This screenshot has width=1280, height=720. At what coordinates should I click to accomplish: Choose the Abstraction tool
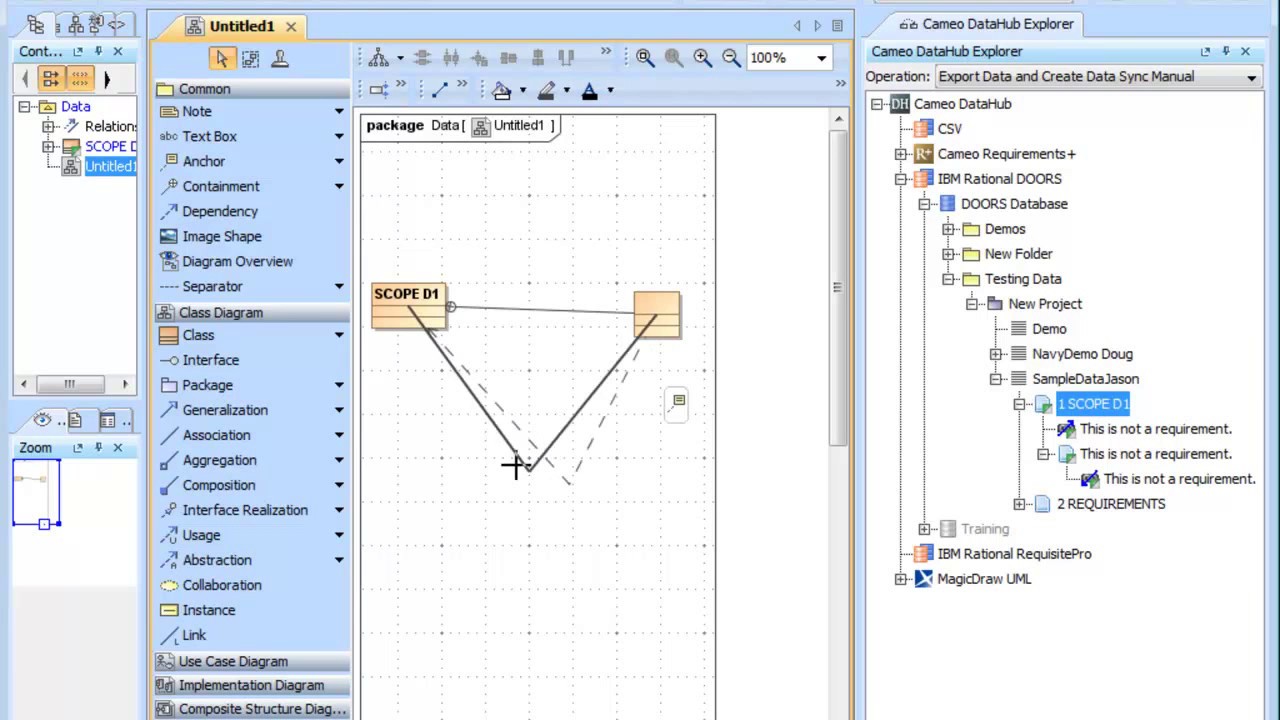217,560
